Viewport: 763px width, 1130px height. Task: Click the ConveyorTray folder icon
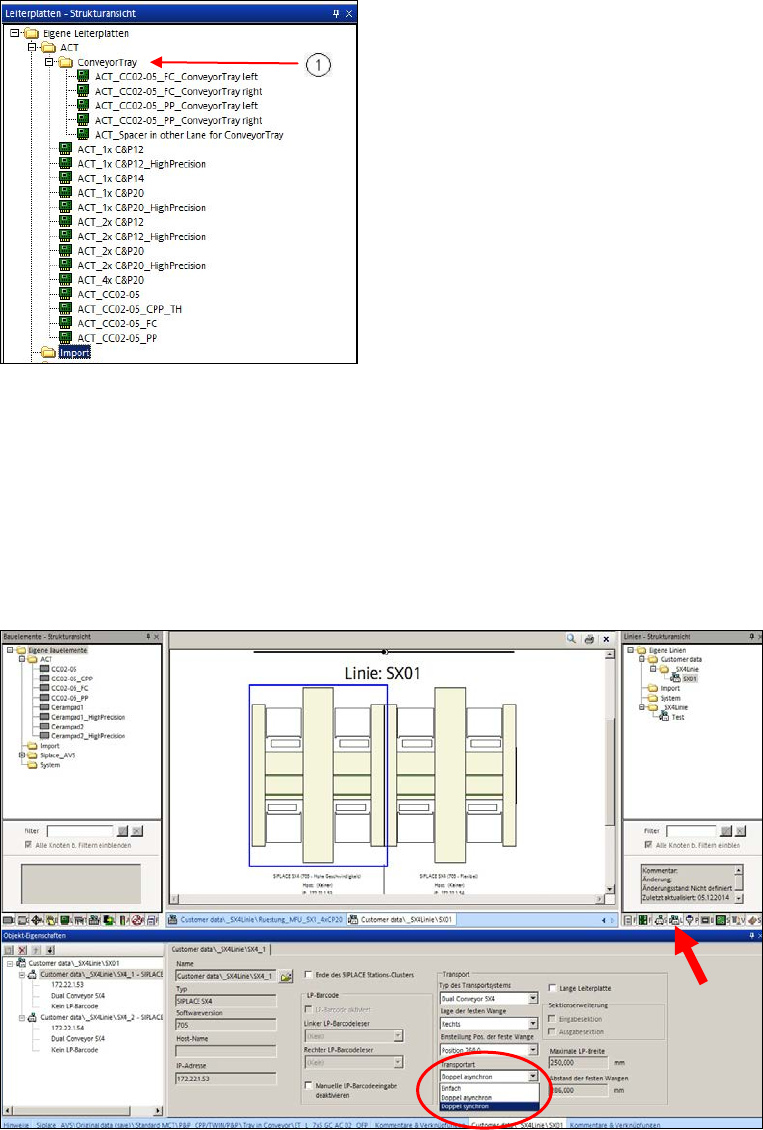[x=67, y=62]
